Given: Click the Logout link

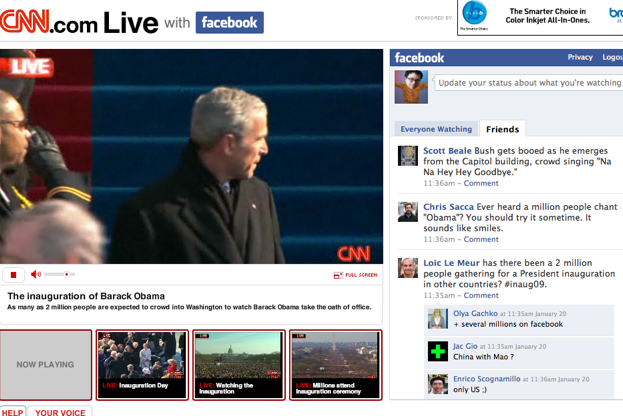Looking at the screenshot, I should click(612, 57).
